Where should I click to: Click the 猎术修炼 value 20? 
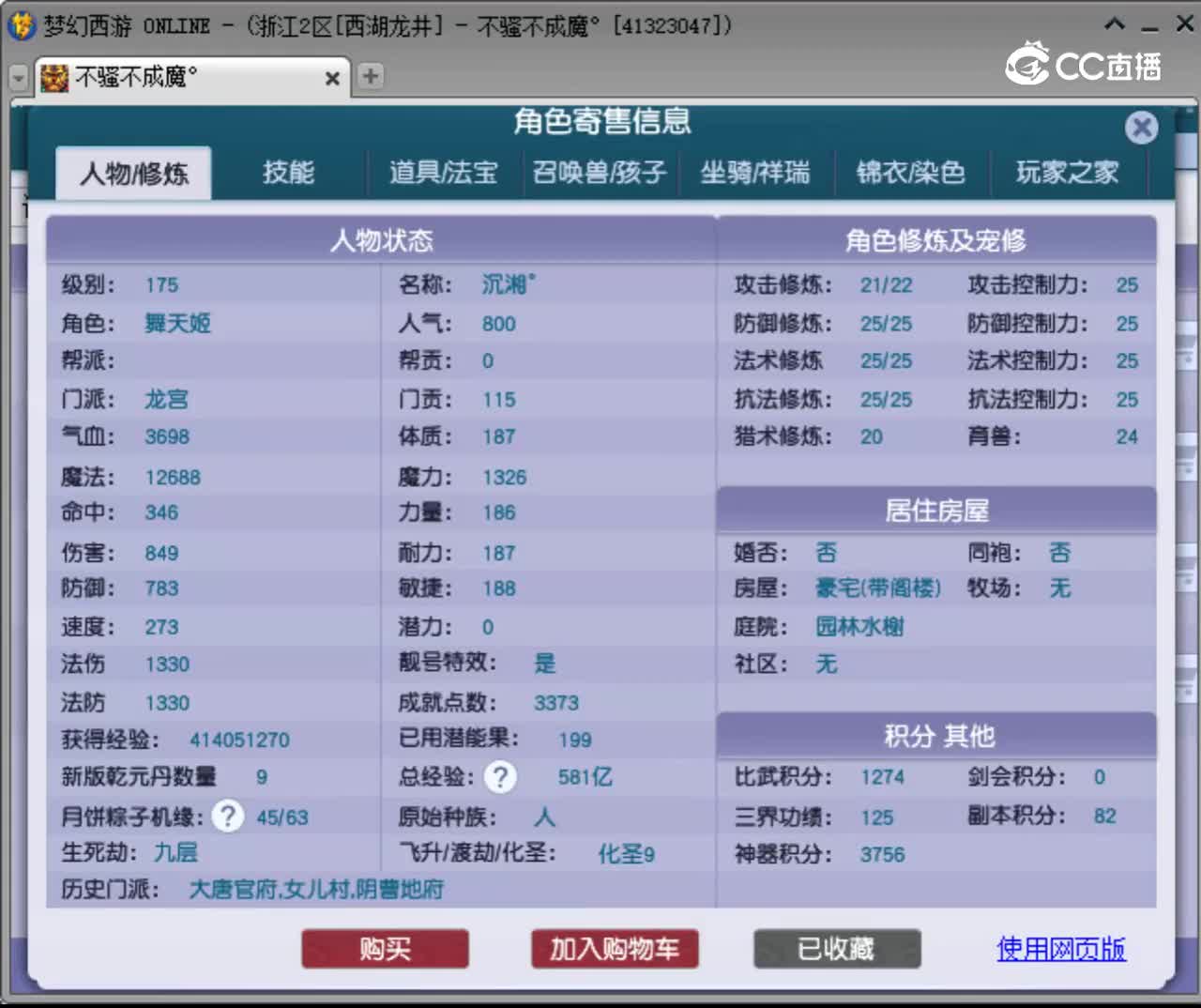point(872,437)
